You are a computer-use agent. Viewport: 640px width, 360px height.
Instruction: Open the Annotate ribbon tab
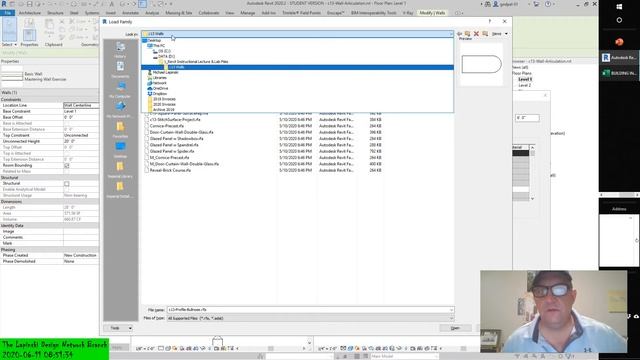coord(130,13)
